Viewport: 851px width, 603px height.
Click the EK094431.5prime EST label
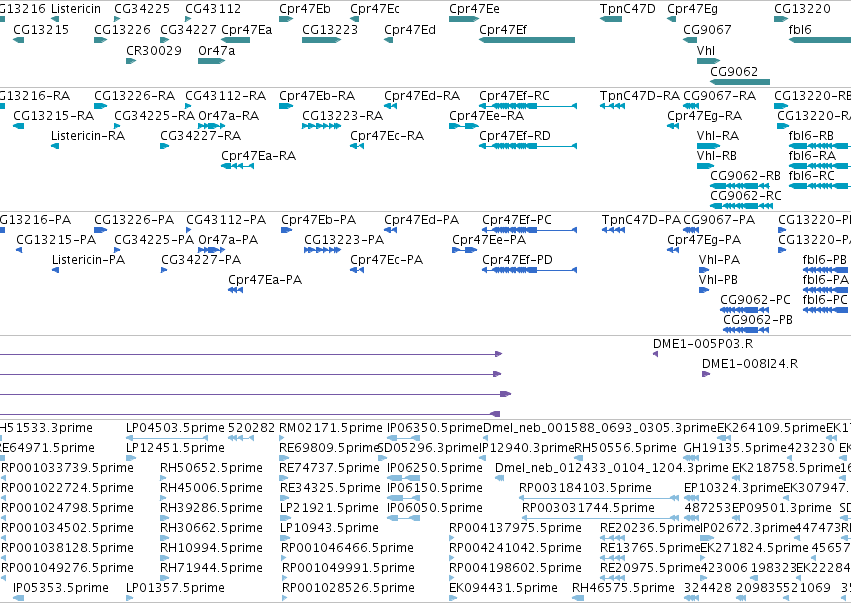pyautogui.click(x=503, y=588)
